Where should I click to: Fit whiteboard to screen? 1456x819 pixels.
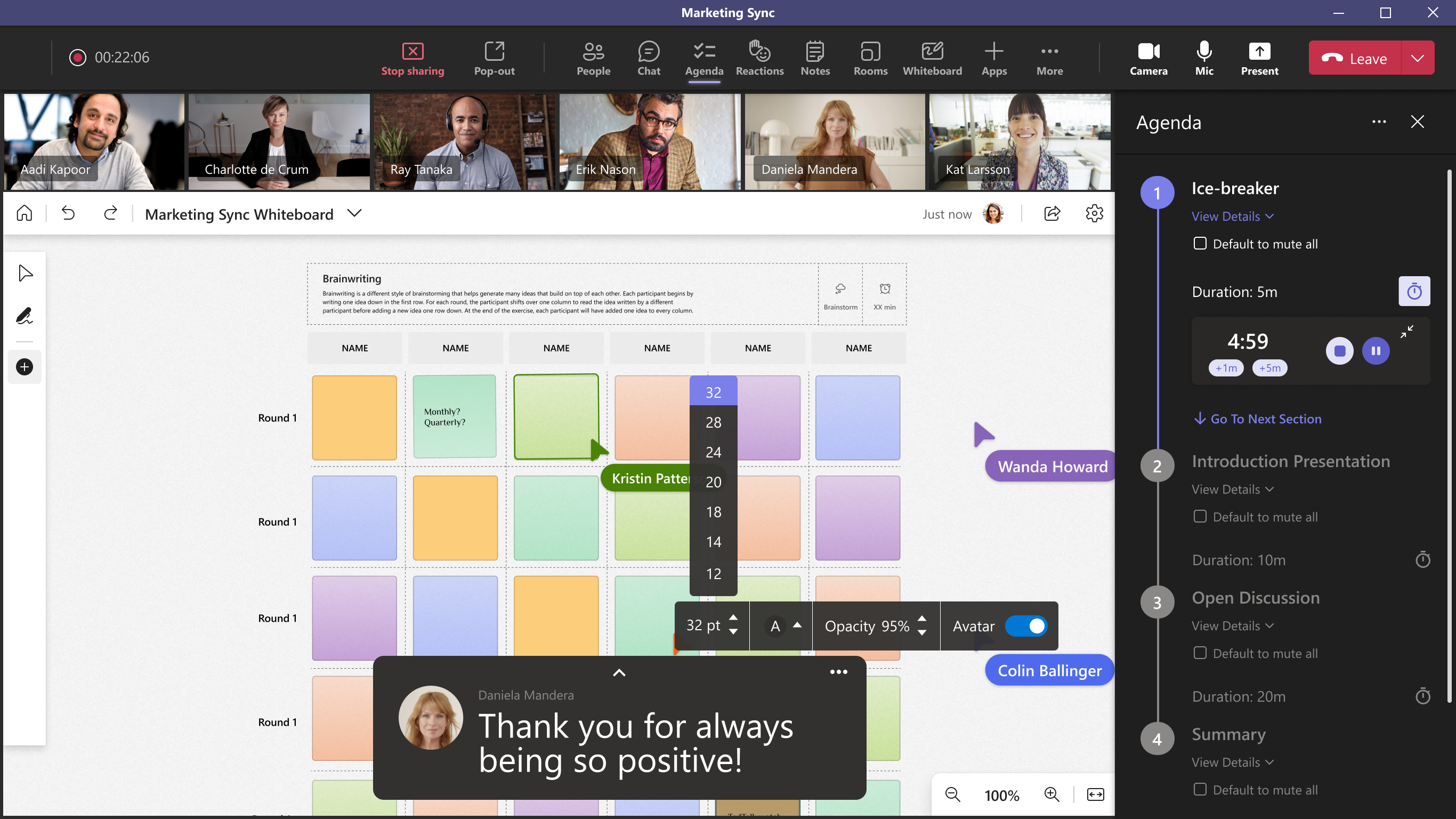tap(1095, 794)
